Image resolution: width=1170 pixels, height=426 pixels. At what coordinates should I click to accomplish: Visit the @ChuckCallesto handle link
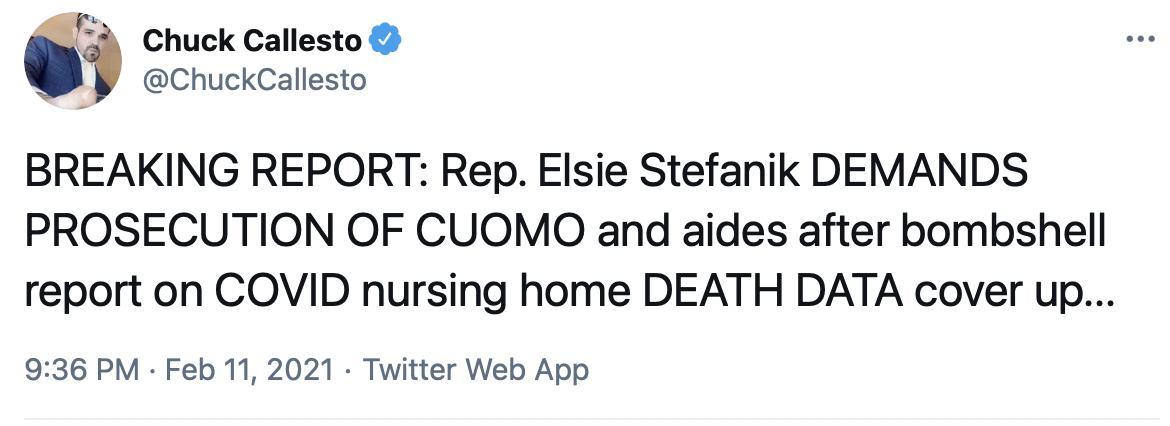[254, 79]
